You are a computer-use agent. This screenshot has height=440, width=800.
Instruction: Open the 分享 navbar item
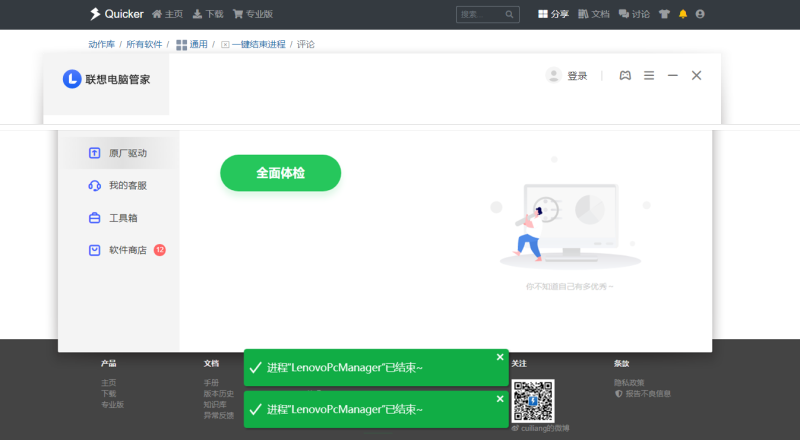(554, 14)
